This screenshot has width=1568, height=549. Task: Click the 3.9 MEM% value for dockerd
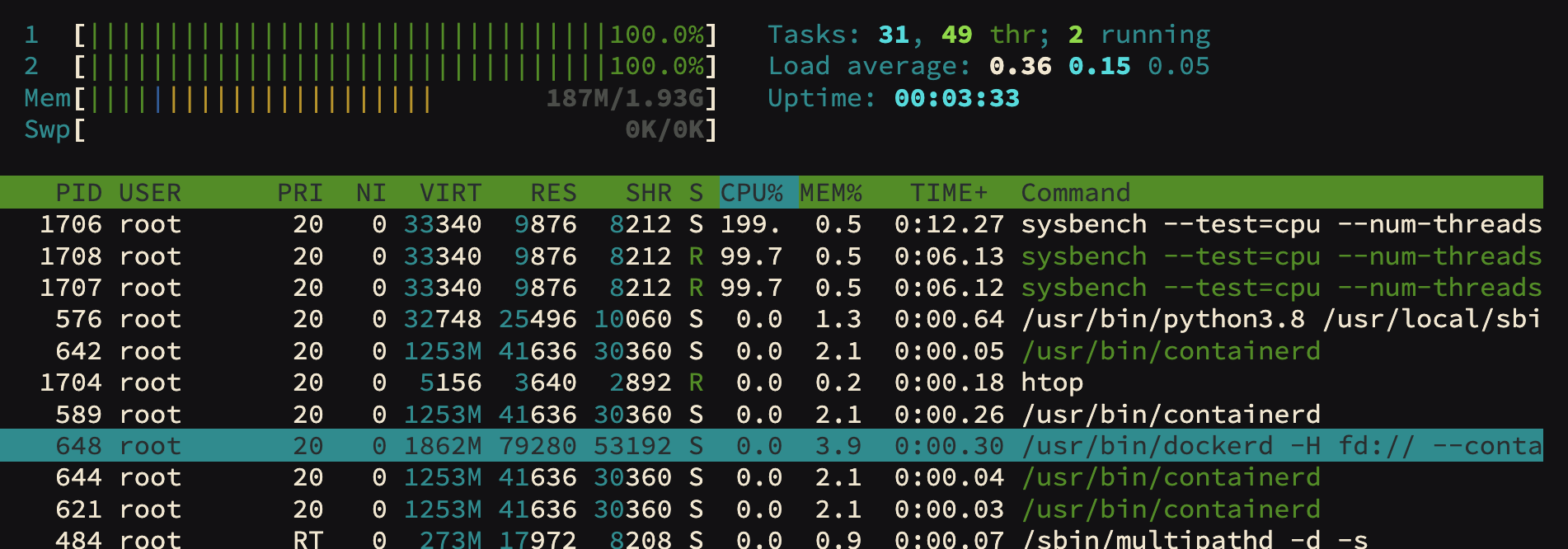[x=838, y=446]
